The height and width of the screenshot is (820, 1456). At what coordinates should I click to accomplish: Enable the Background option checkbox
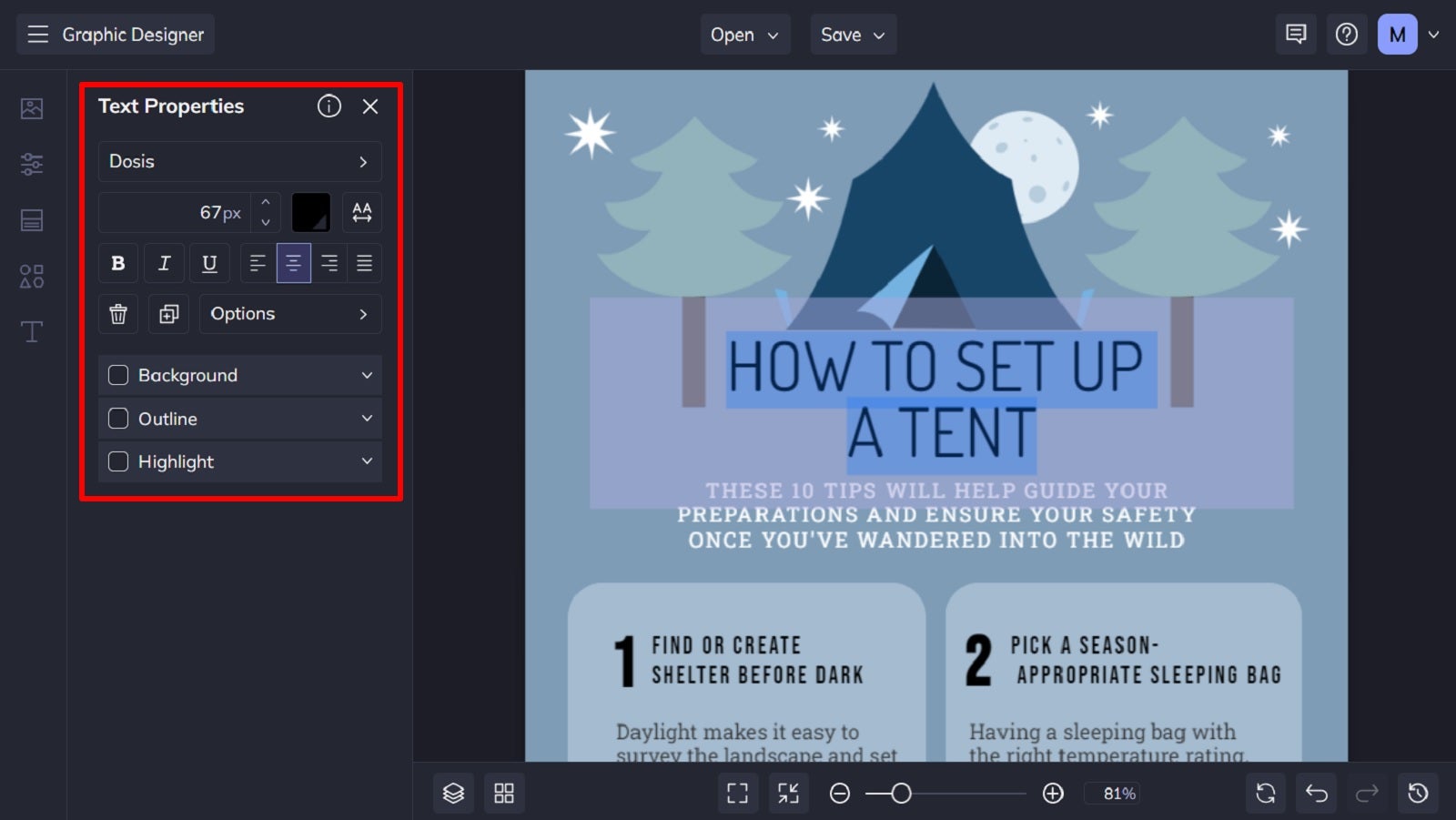117,374
